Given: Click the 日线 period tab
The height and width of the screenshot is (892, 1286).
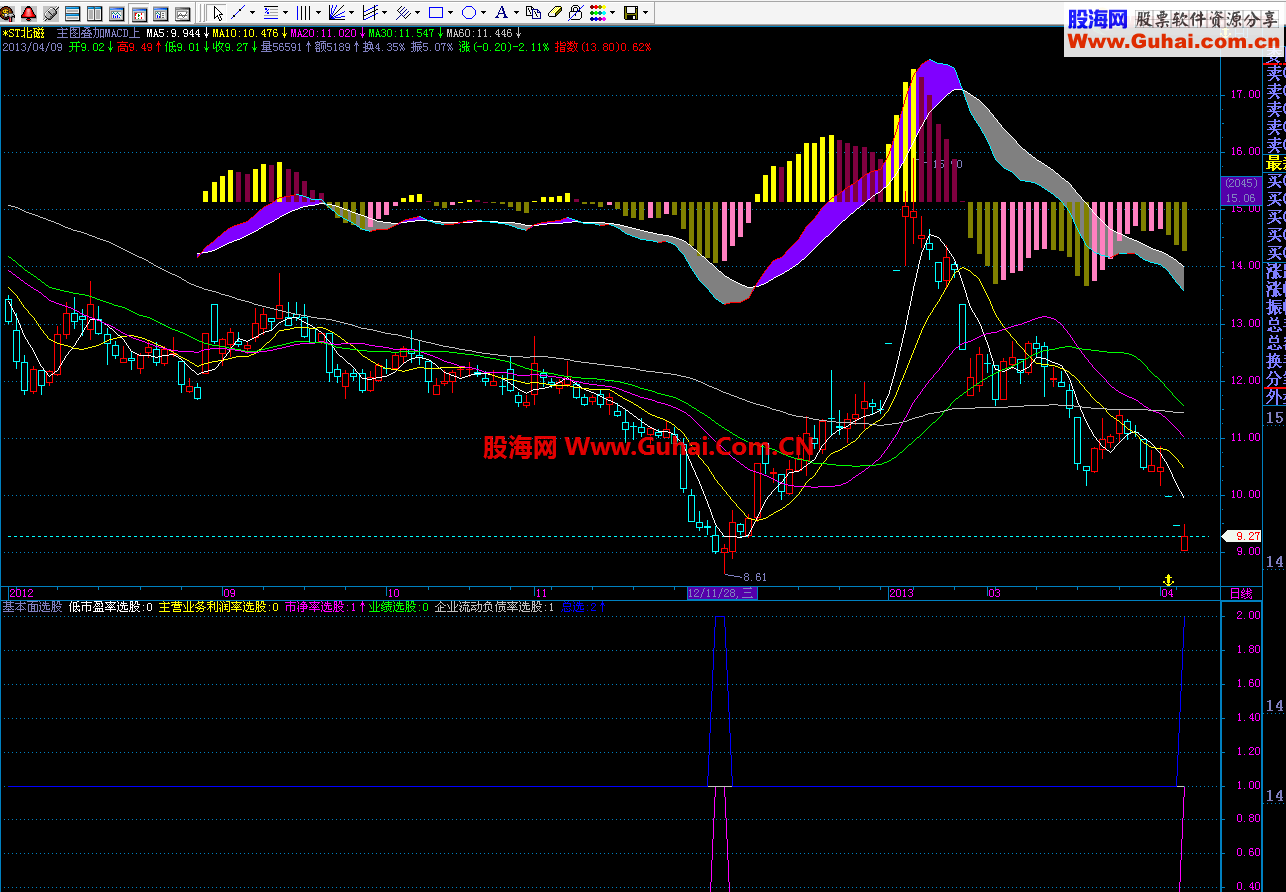Looking at the screenshot, I should [x=1241, y=593].
